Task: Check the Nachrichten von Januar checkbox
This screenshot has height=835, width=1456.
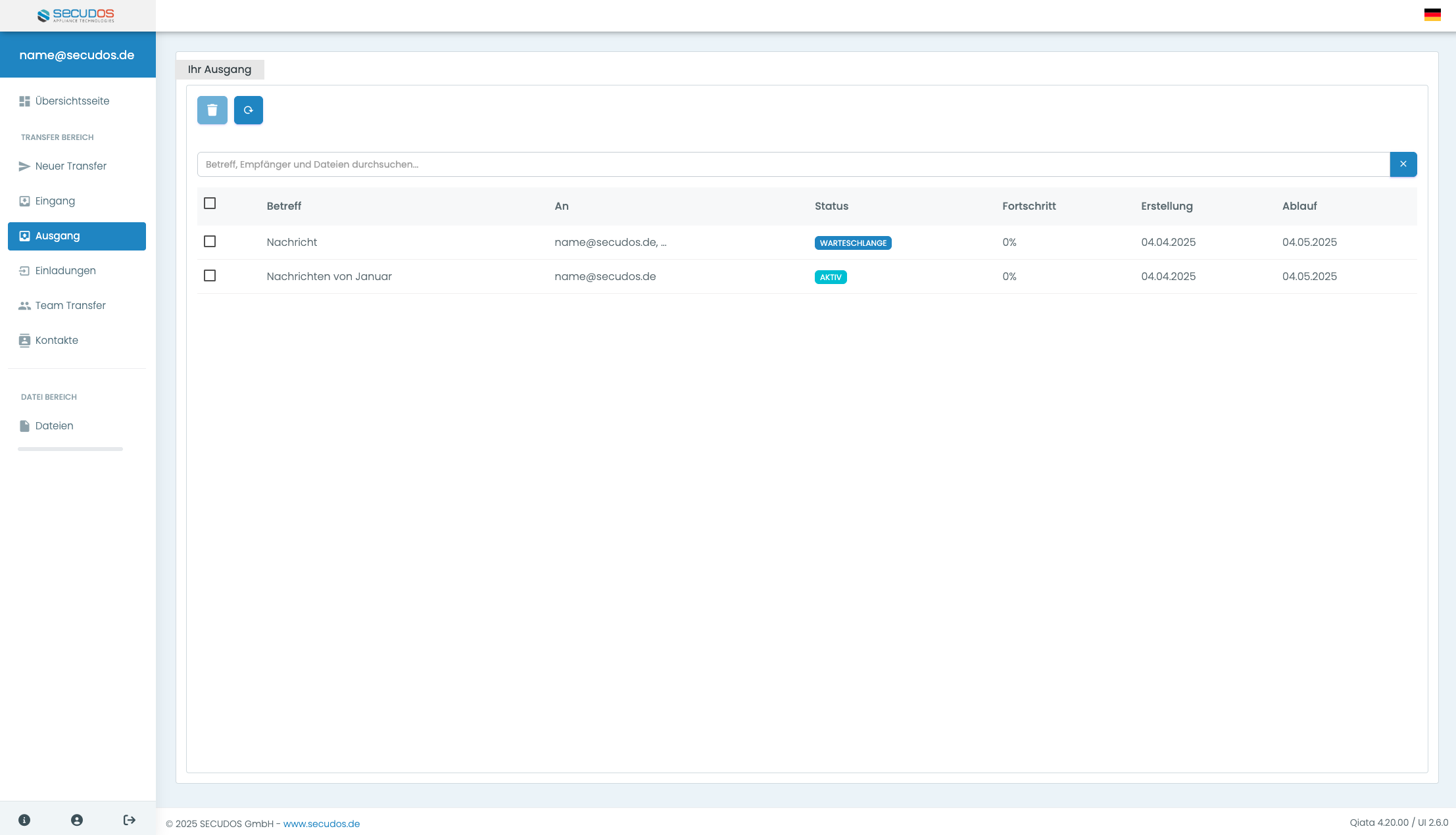Action: pyautogui.click(x=210, y=276)
